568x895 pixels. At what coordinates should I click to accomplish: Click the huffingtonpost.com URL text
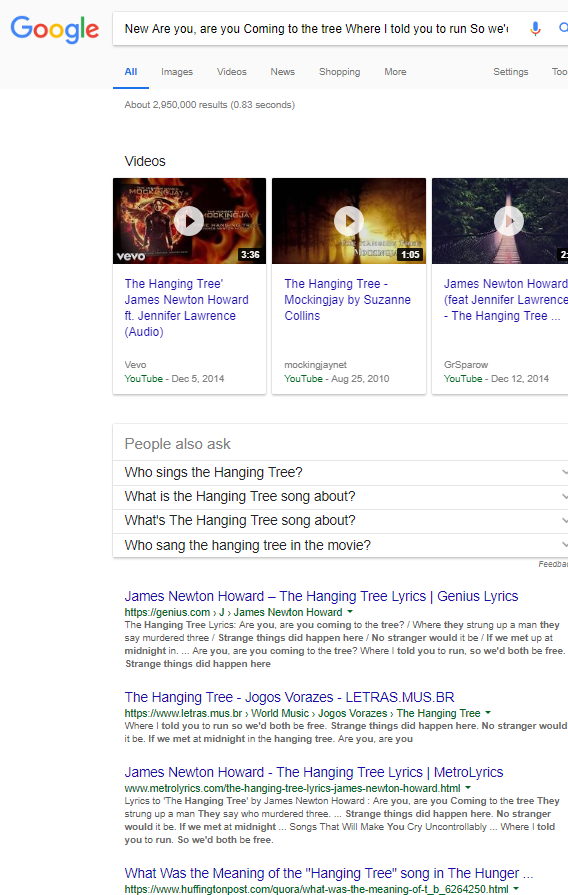(x=316, y=889)
